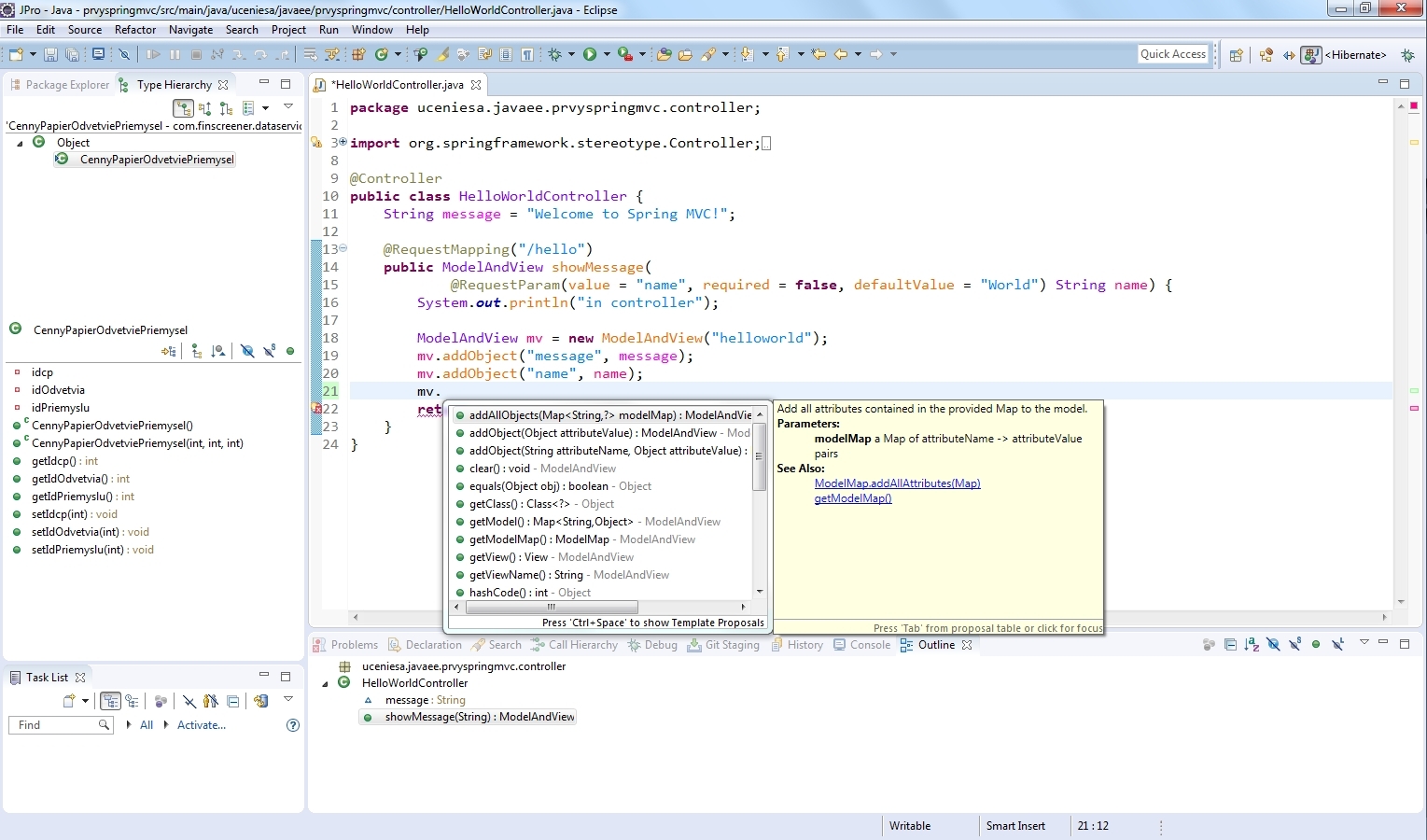Click the New wizard icon
Viewport: 1427px width, 840px height.
(x=16, y=54)
